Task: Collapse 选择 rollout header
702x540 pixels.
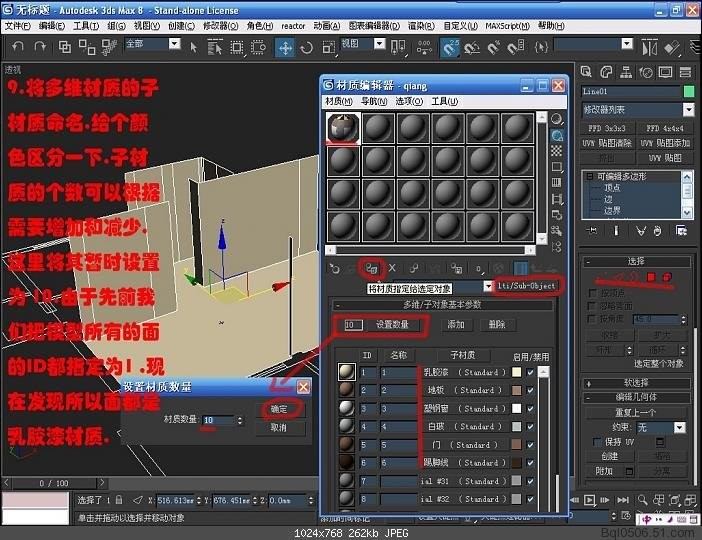Action: click(636, 261)
